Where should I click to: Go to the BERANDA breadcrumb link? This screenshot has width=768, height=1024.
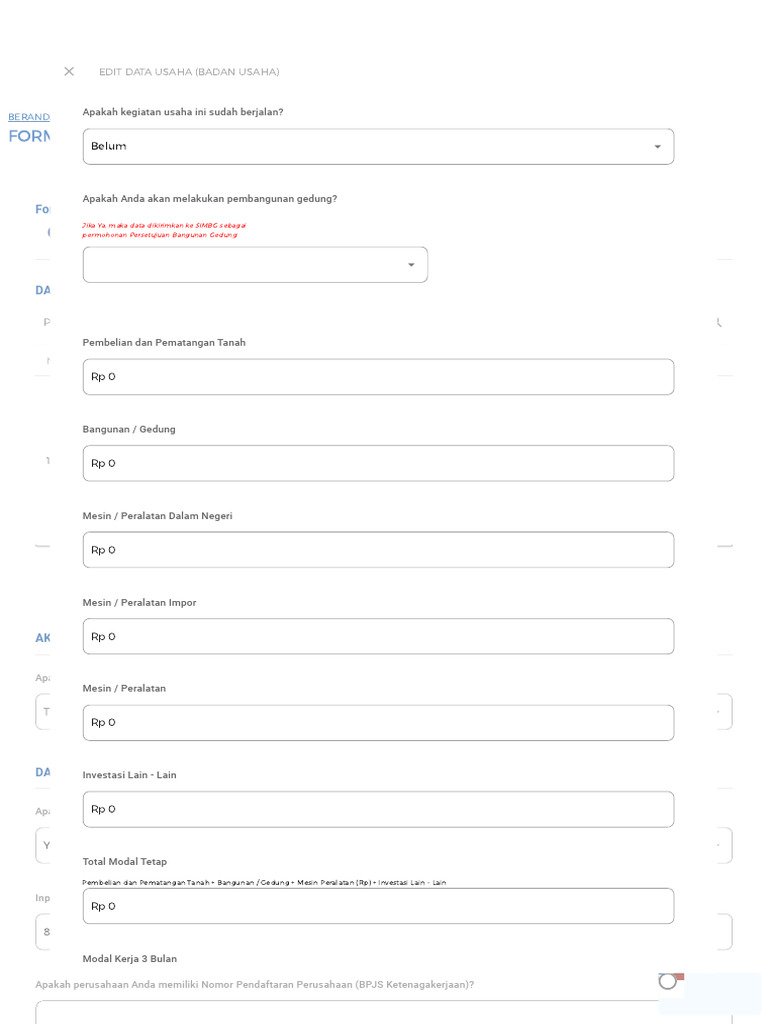click(28, 117)
